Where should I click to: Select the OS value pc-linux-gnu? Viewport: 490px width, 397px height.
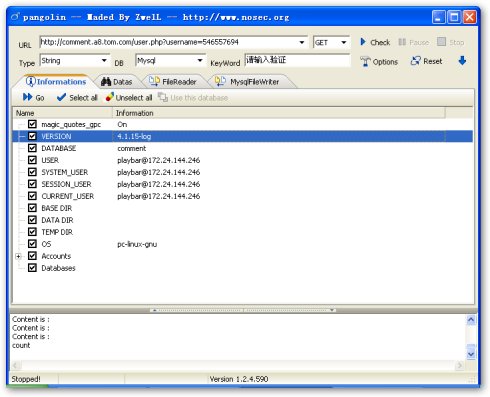(x=137, y=244)
